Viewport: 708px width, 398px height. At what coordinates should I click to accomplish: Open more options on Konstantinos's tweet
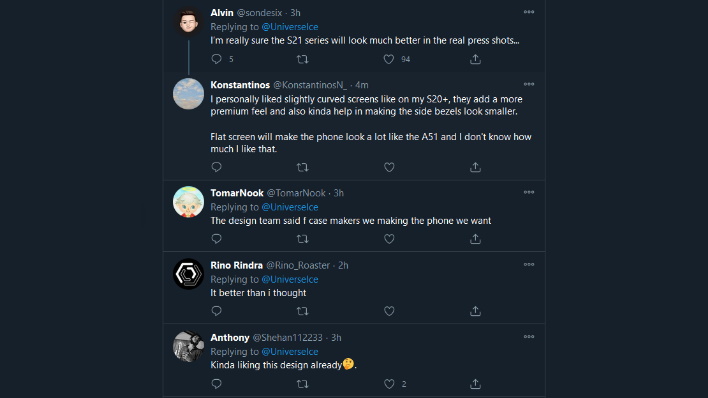529,84
